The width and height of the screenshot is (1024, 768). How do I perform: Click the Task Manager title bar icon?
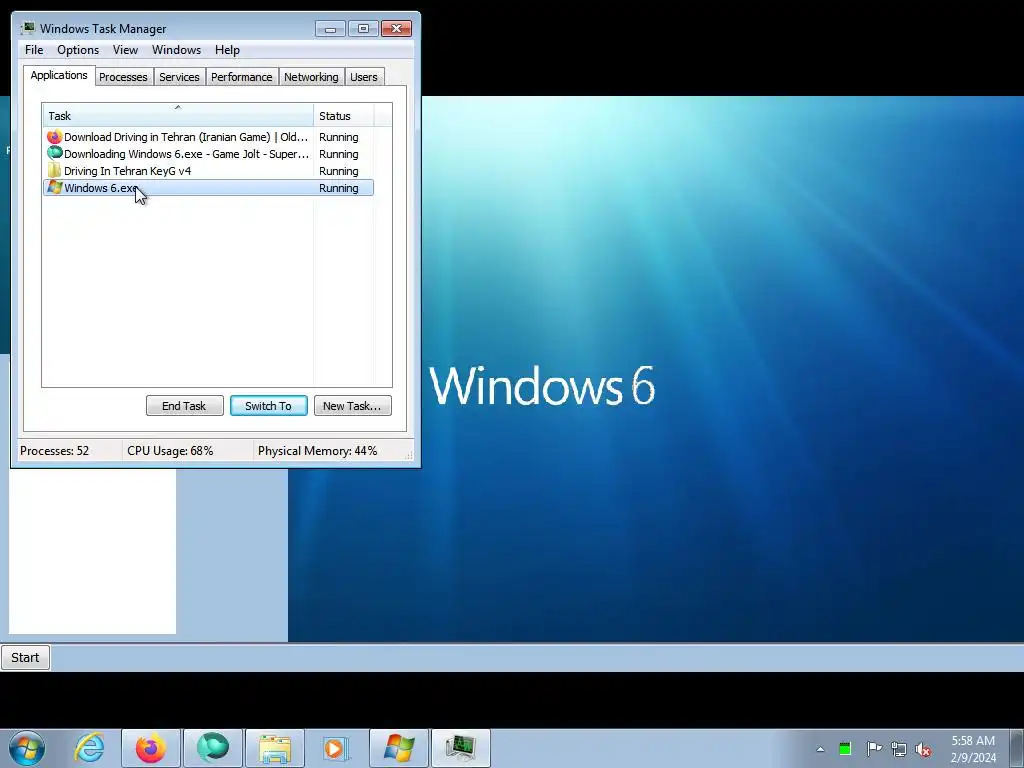pyautogui.click(x=27, y=28)
